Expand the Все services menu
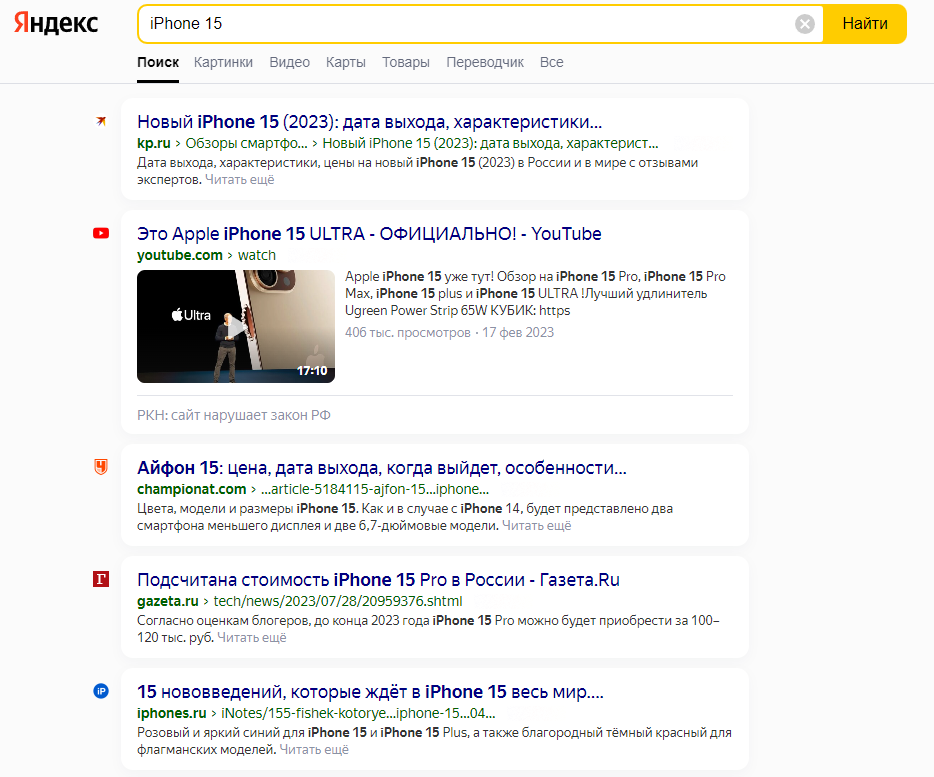Screen dimensions: 934x777 tap(552, 62)
